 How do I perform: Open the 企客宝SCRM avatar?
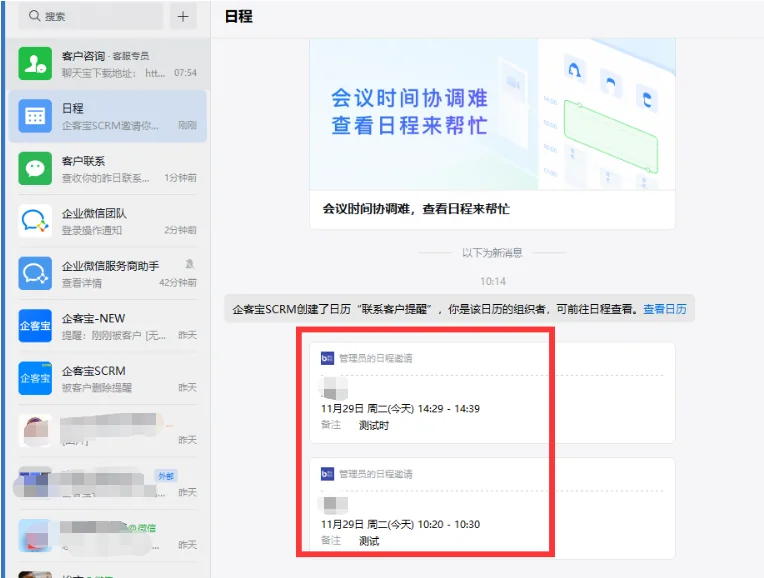coord(35,378)
